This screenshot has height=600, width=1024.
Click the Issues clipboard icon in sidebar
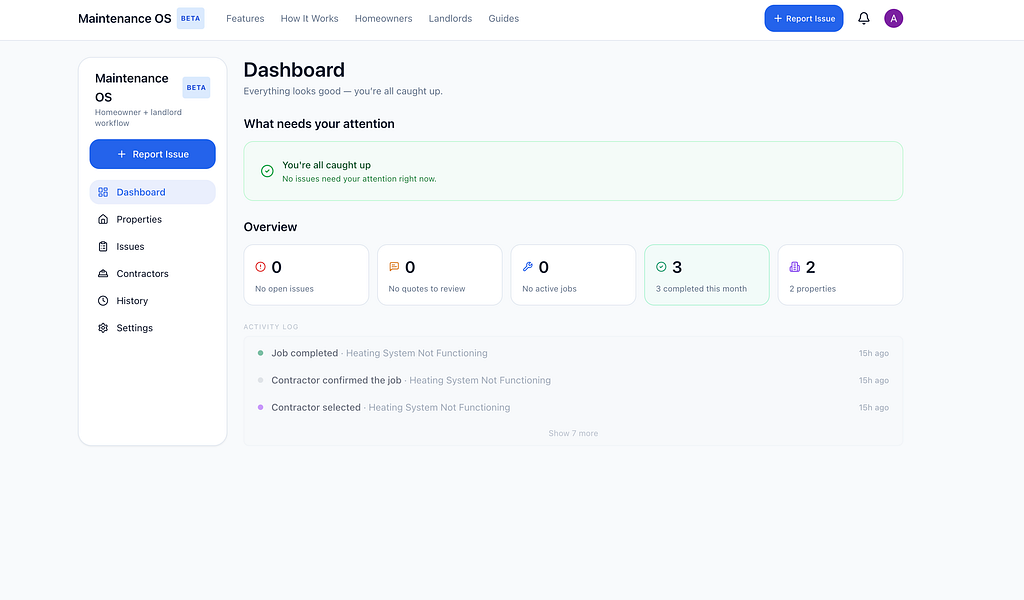point(103,246)
